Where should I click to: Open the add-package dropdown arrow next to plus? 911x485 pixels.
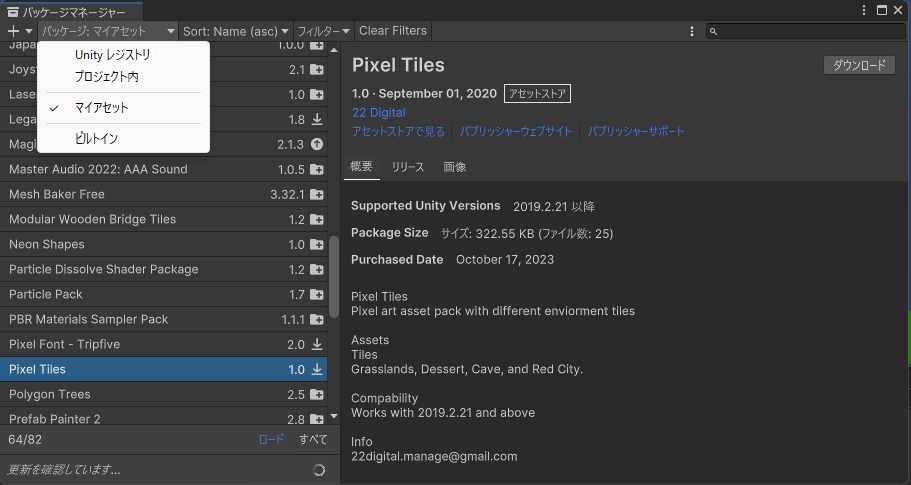click(28, 31)
